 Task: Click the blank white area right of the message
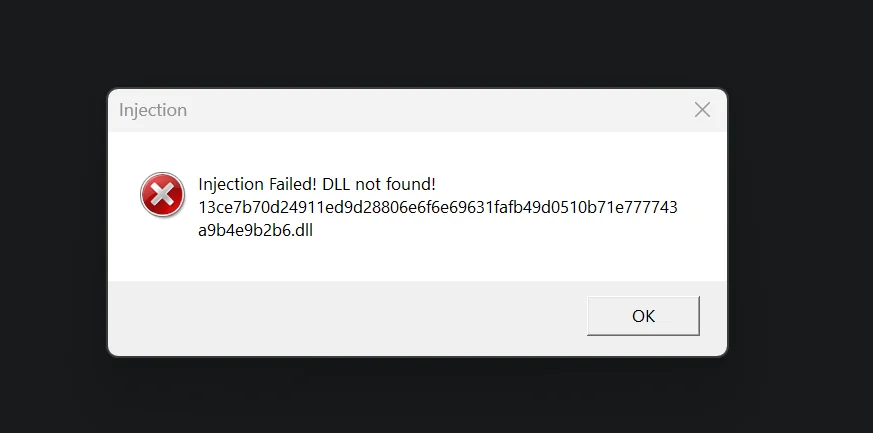click(600, 250)
